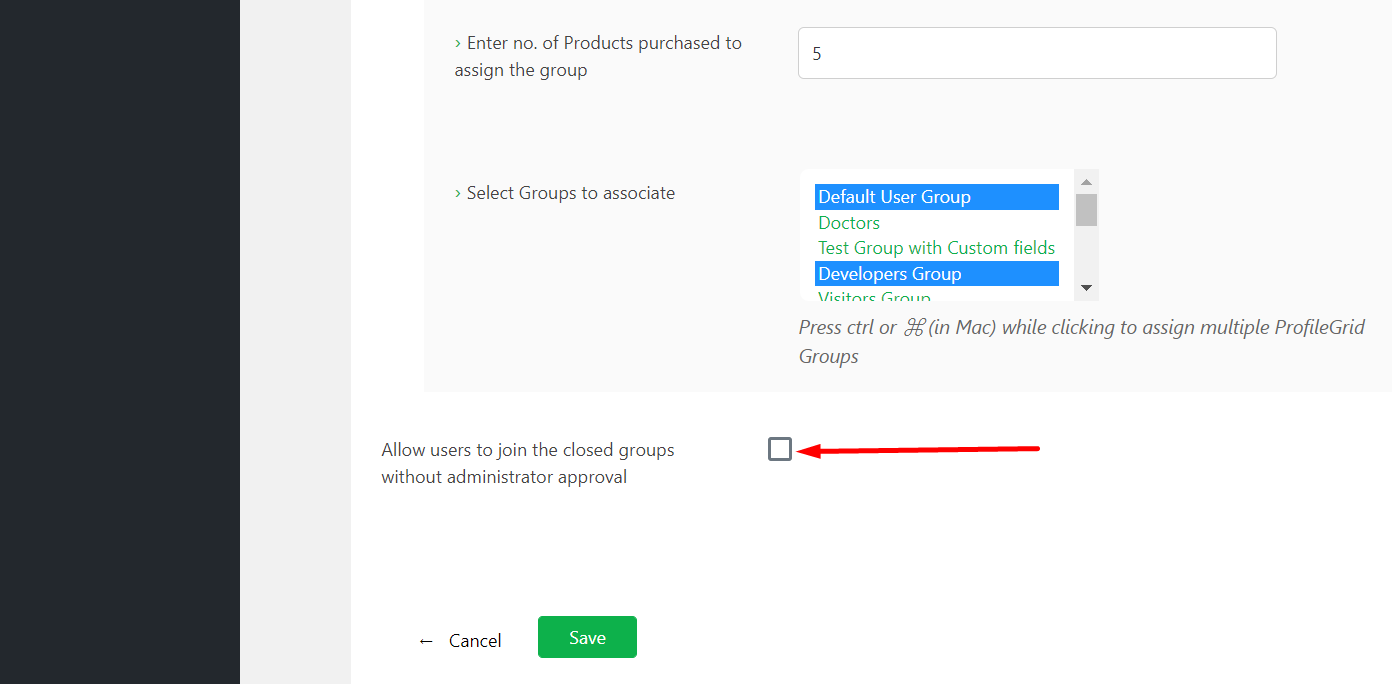Click the Select Groups to associate label

[570, 192]
